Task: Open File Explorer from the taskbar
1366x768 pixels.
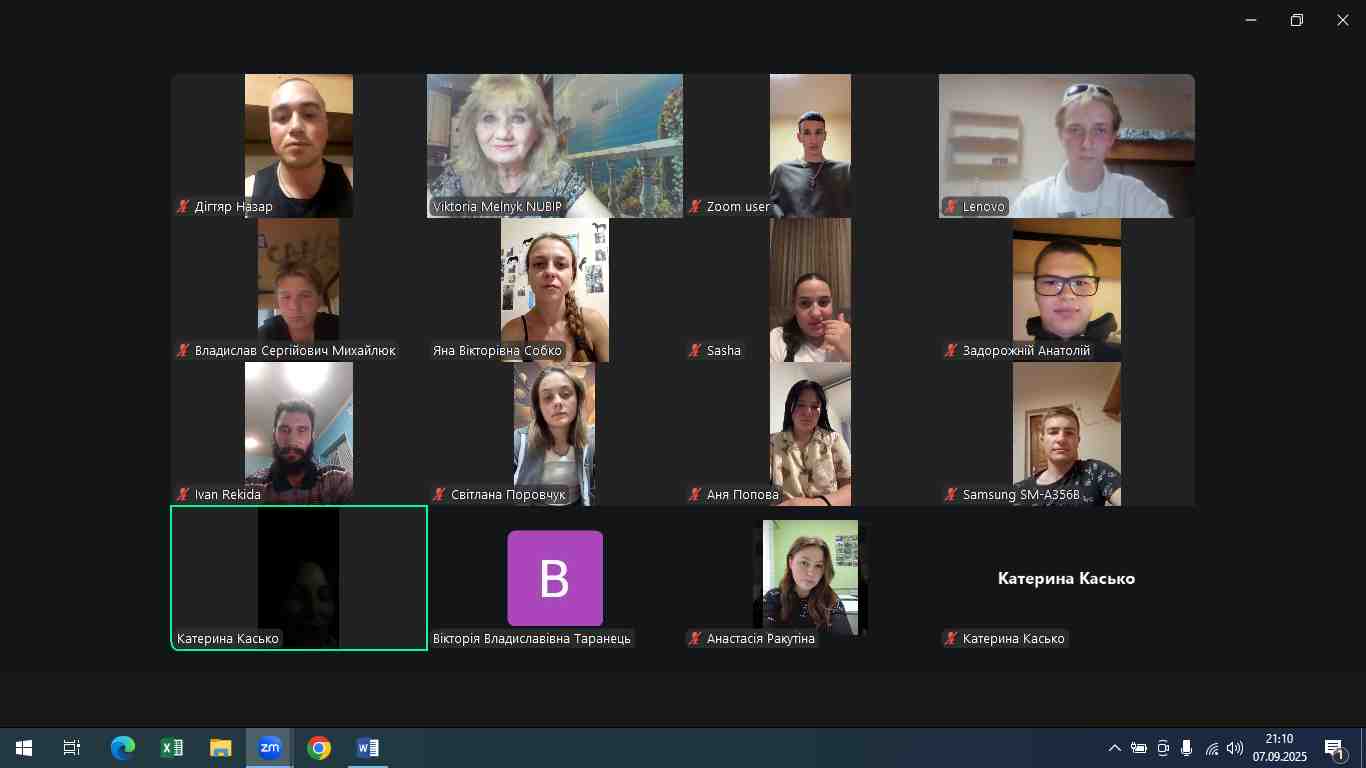Action: point(221,748)
